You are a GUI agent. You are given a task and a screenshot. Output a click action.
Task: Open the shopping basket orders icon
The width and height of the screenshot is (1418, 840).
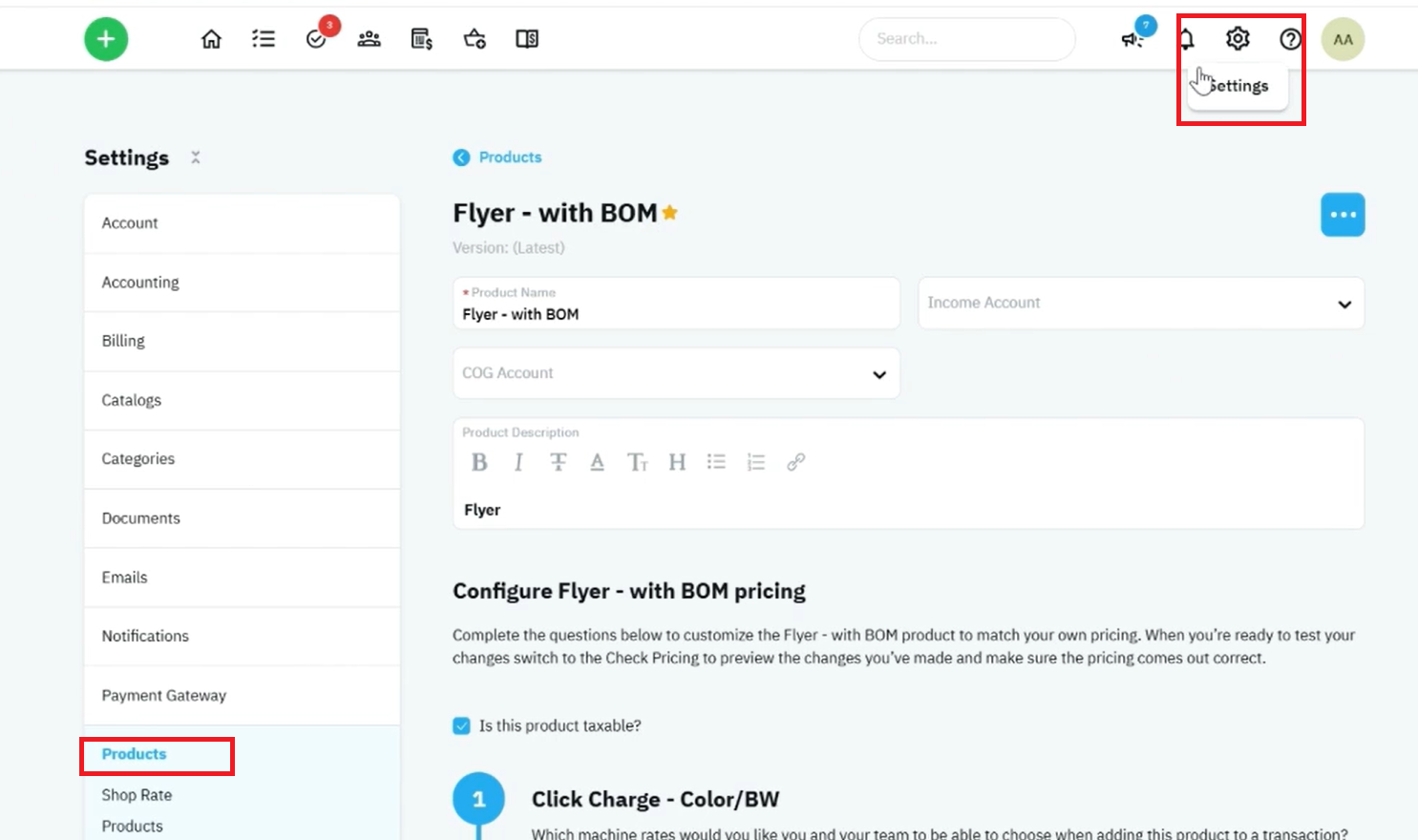click(x=475, y=39)
